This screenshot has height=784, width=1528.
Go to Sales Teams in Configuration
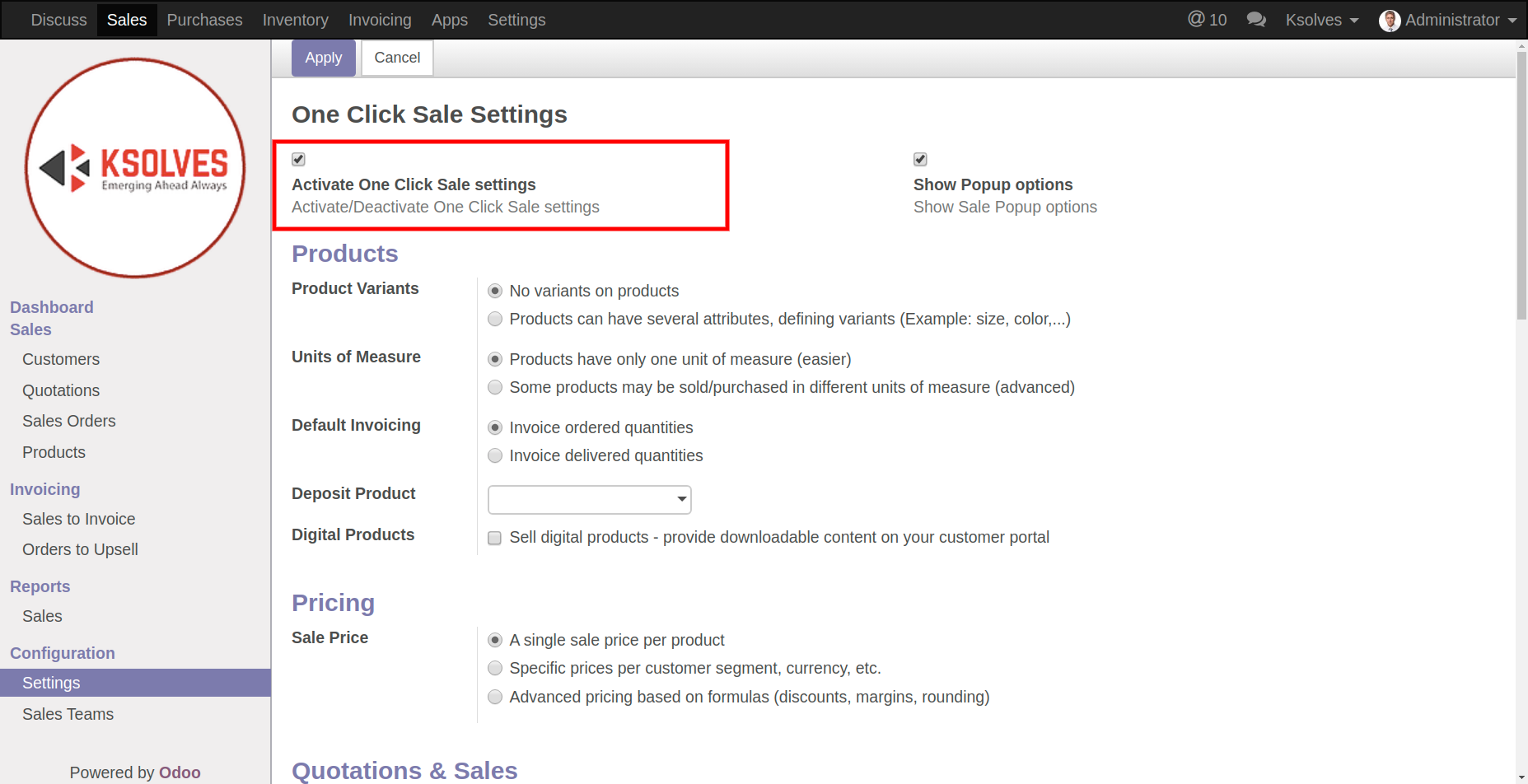pos(68,714)
